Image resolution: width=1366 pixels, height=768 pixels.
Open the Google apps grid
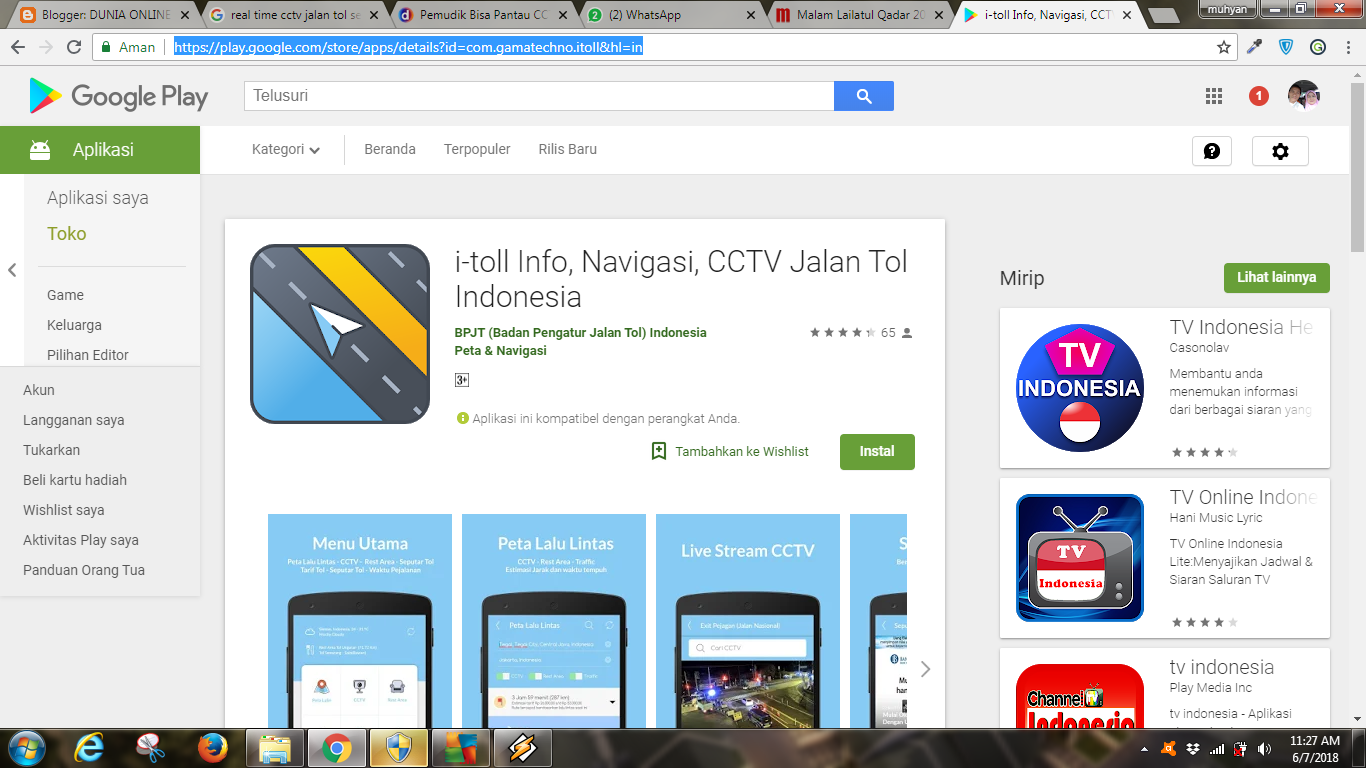[1214, 96]
